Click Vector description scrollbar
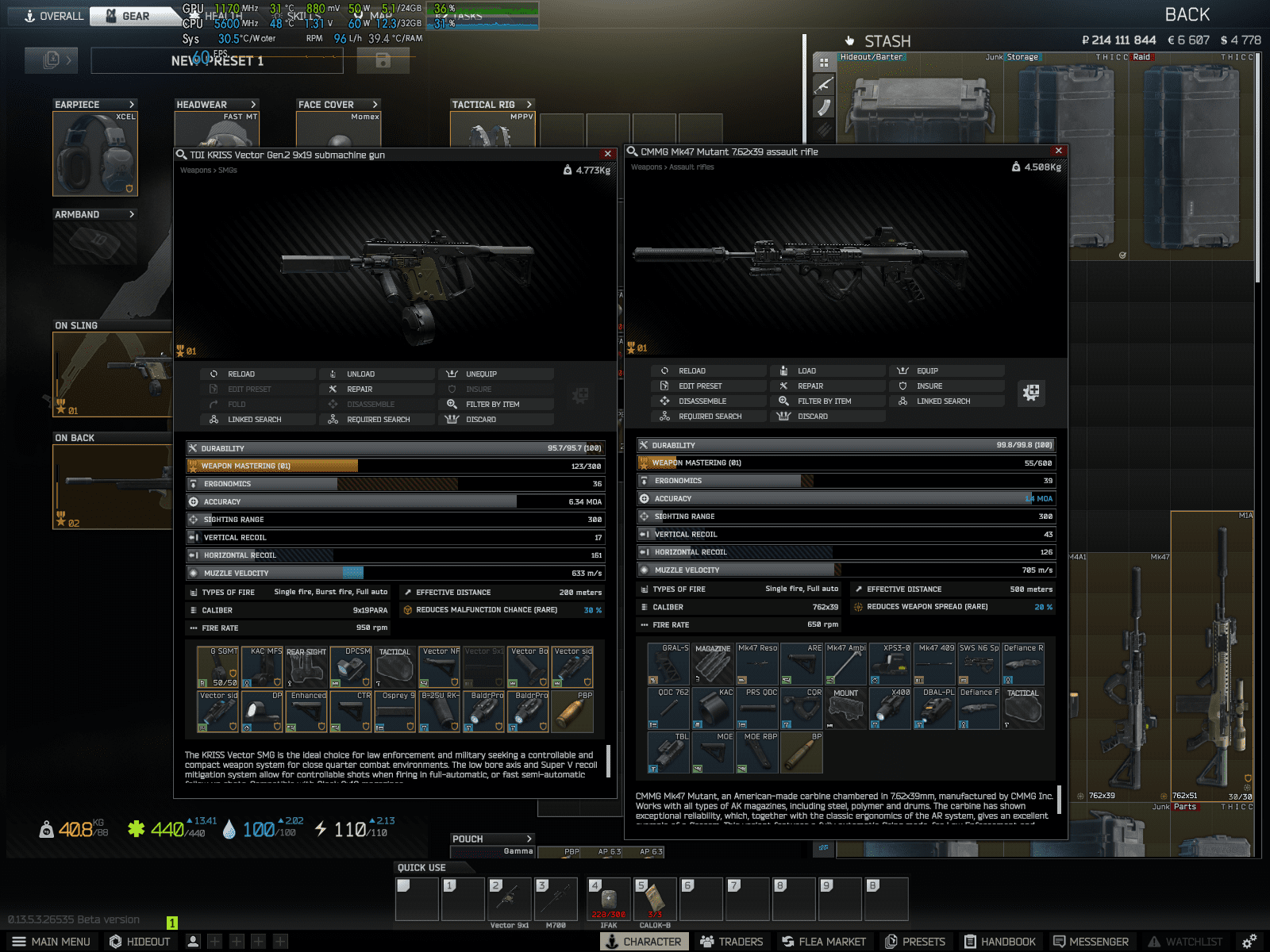Image resolution: width=1270 pixels, height=952 pixels. coord(608,761)
